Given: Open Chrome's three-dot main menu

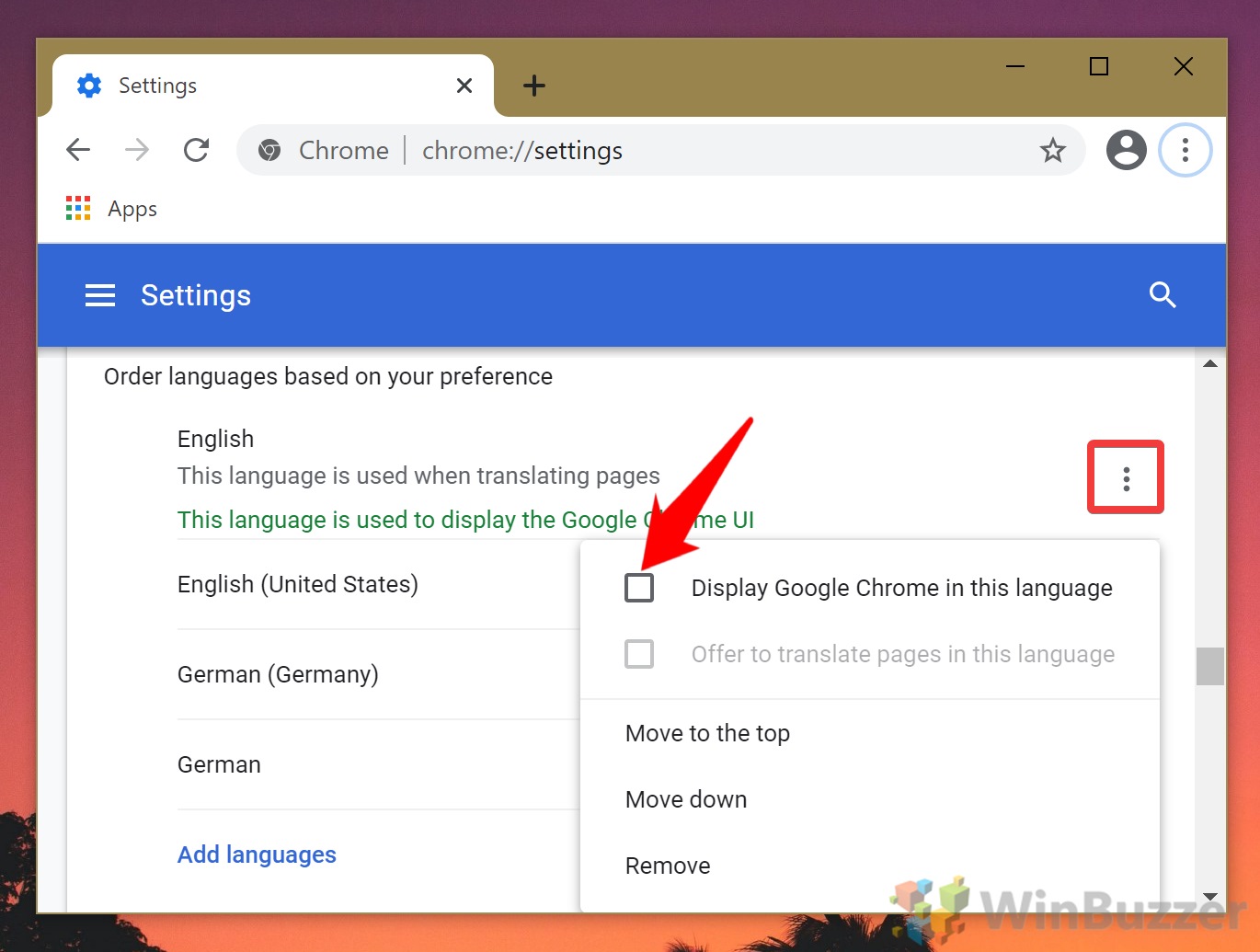Looking at the screenshot, I should coord(1185,150).
